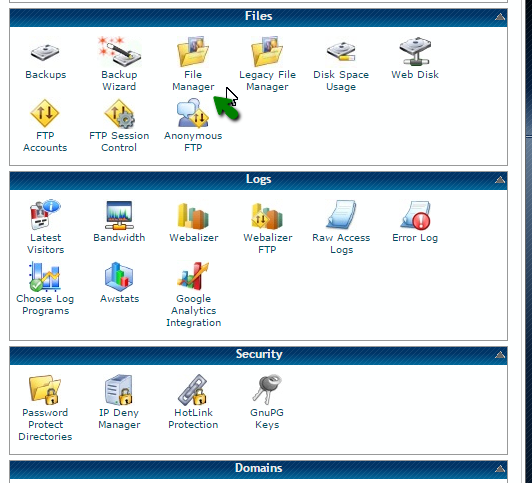Screen dimensions: 532x483
Task: Open the Disk Space Usage icon
Action: coord(341,52)
